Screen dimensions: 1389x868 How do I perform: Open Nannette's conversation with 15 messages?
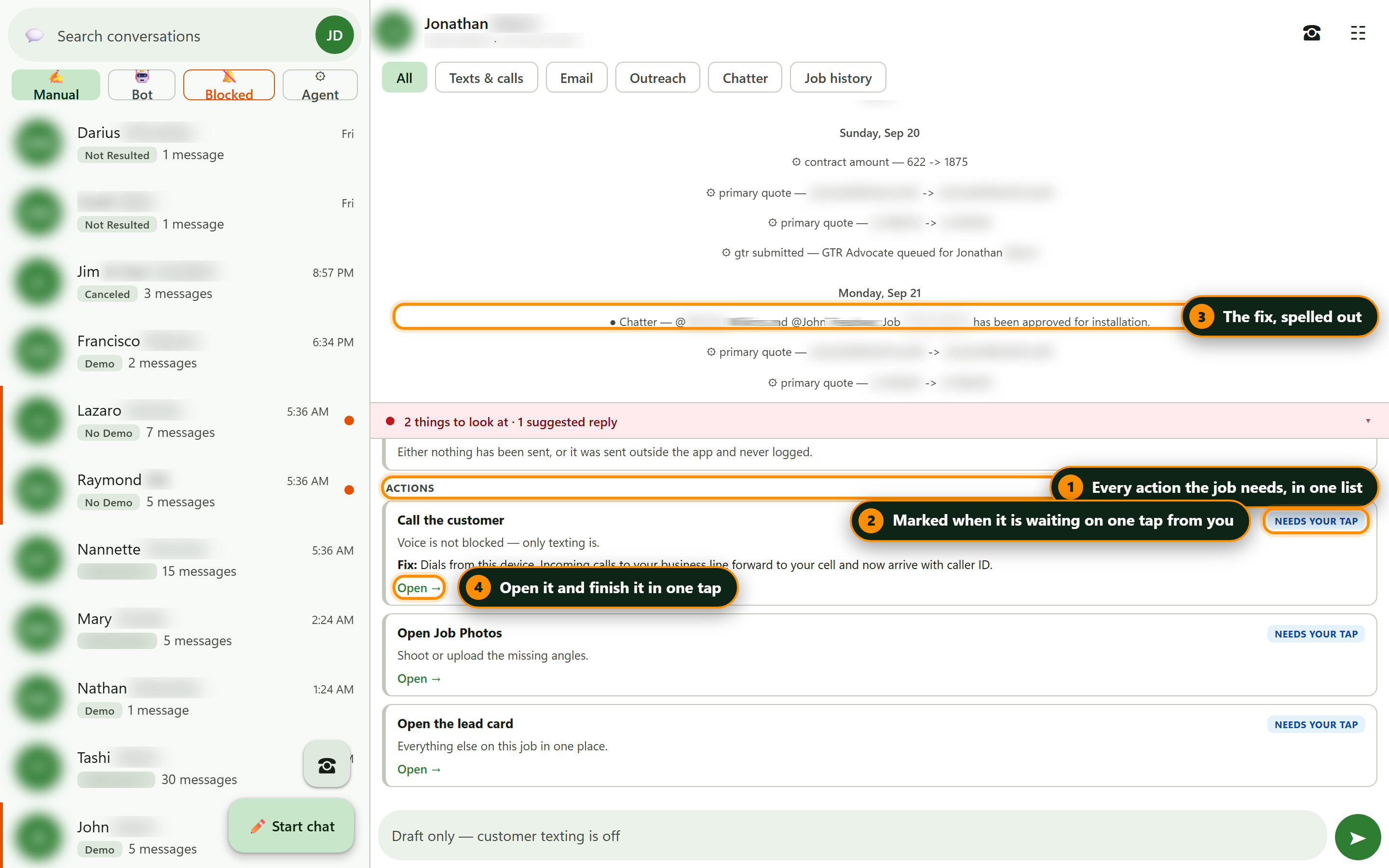tap(185, 560)
